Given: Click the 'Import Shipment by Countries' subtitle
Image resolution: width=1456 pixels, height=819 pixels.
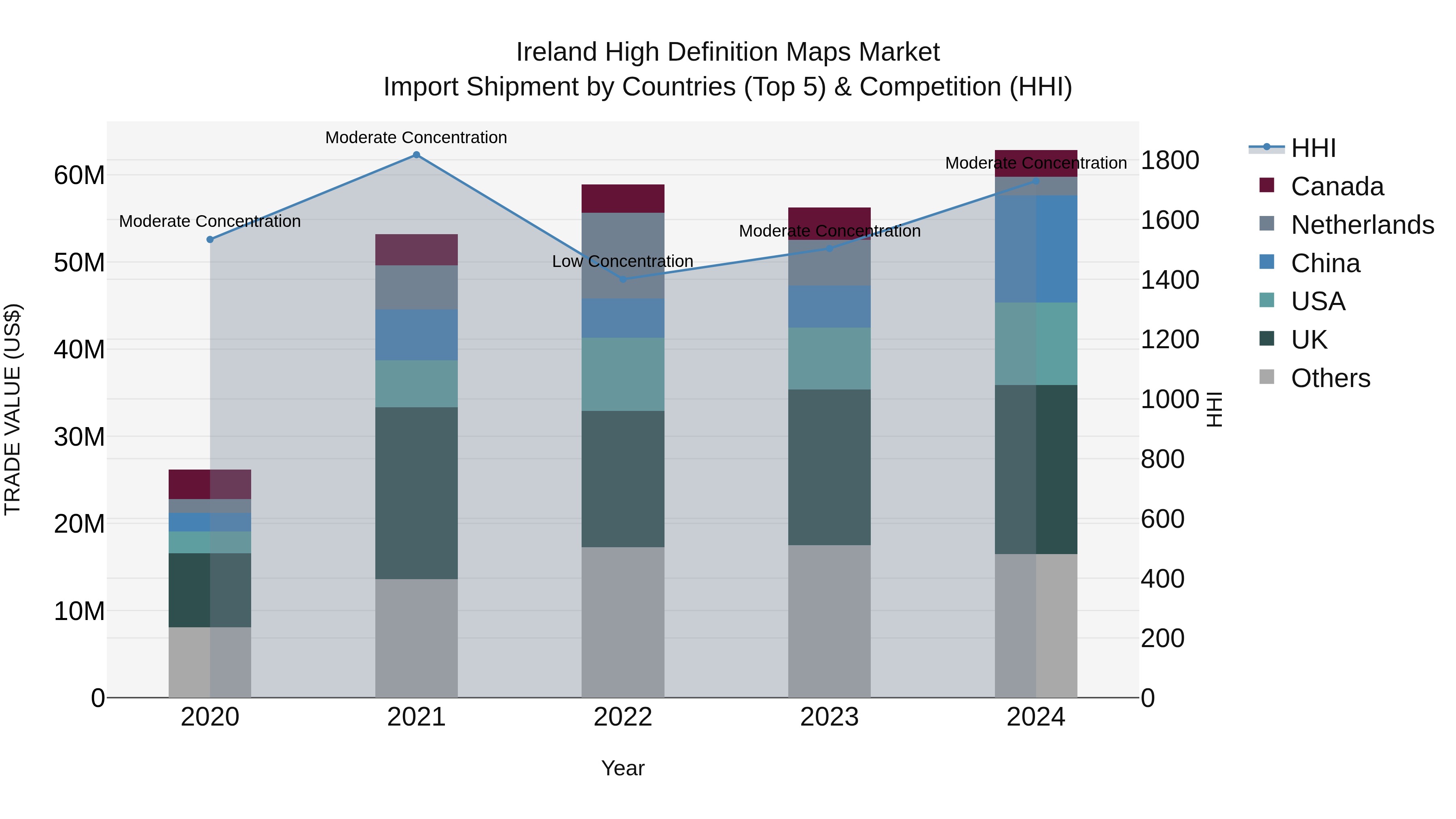Looking at the screenshot, I should (728, 87).
